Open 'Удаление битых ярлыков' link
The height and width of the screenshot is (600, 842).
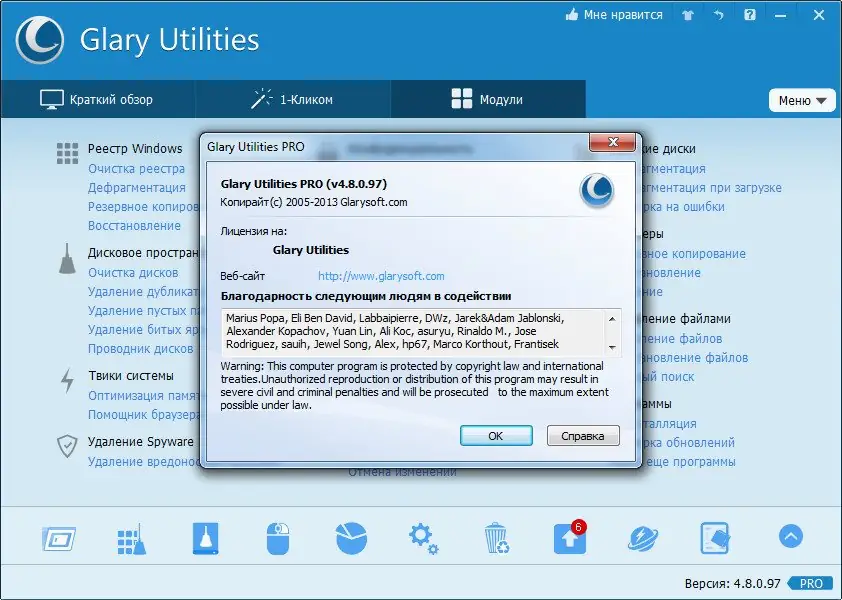(x=144, y=330)
